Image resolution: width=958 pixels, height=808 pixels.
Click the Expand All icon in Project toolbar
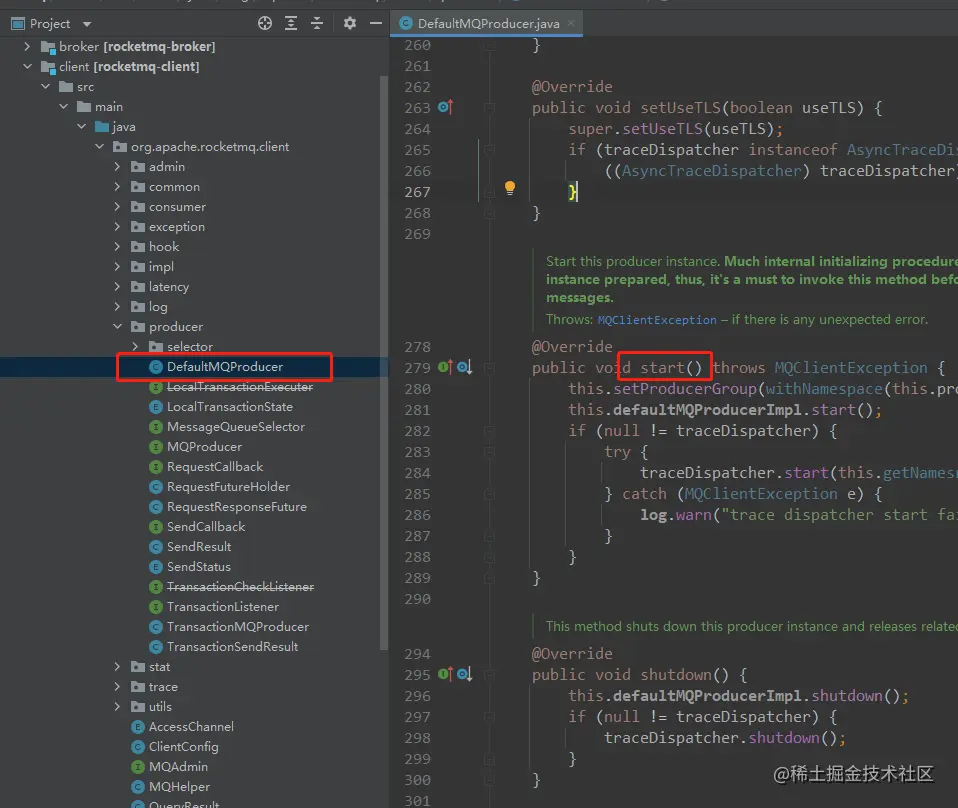pyautogui.click(x=291, y=23)
